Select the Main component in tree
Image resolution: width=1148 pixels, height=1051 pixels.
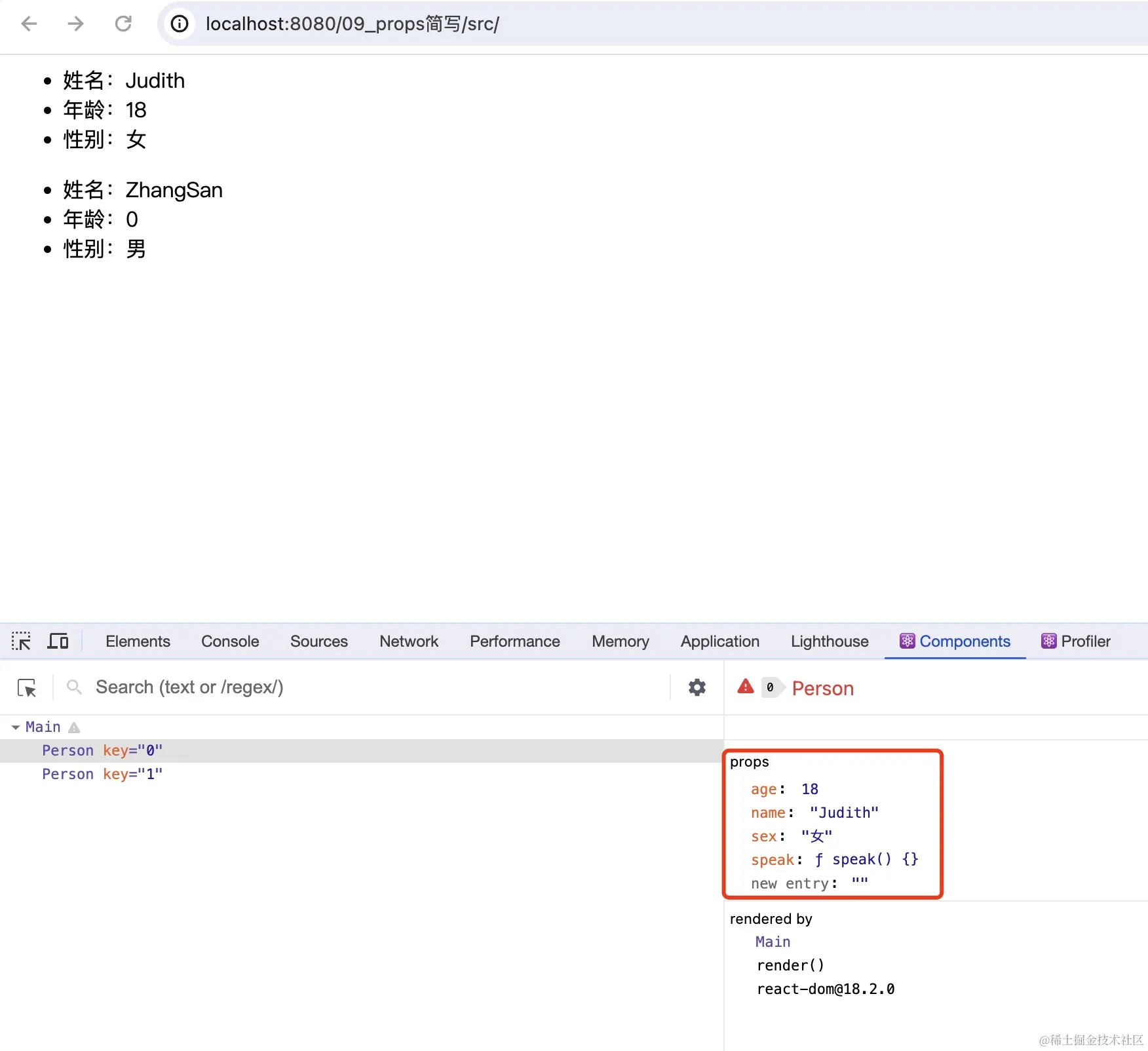(x=43, y=727)
